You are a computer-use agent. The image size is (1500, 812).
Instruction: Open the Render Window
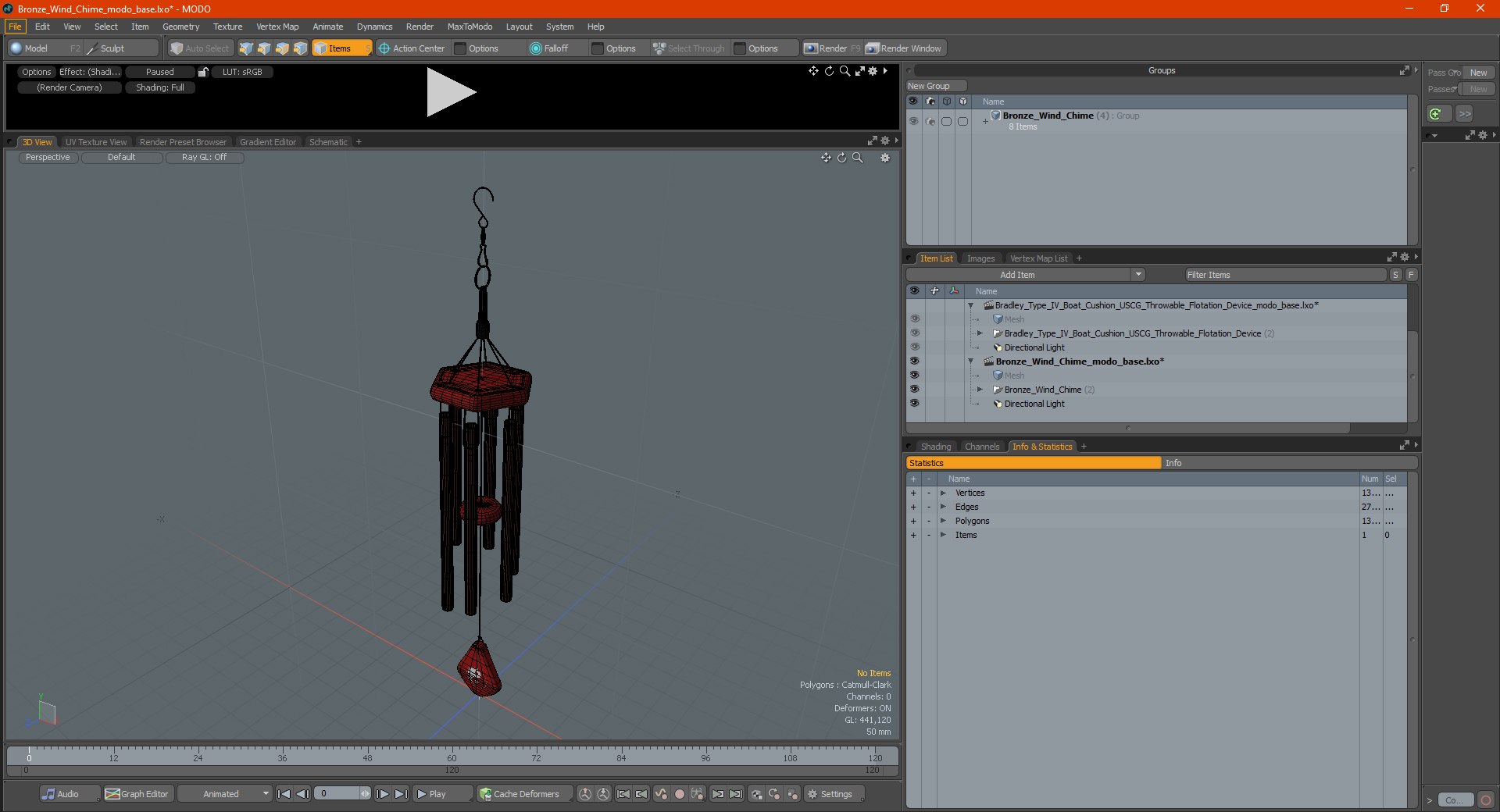tap(904, 48)
